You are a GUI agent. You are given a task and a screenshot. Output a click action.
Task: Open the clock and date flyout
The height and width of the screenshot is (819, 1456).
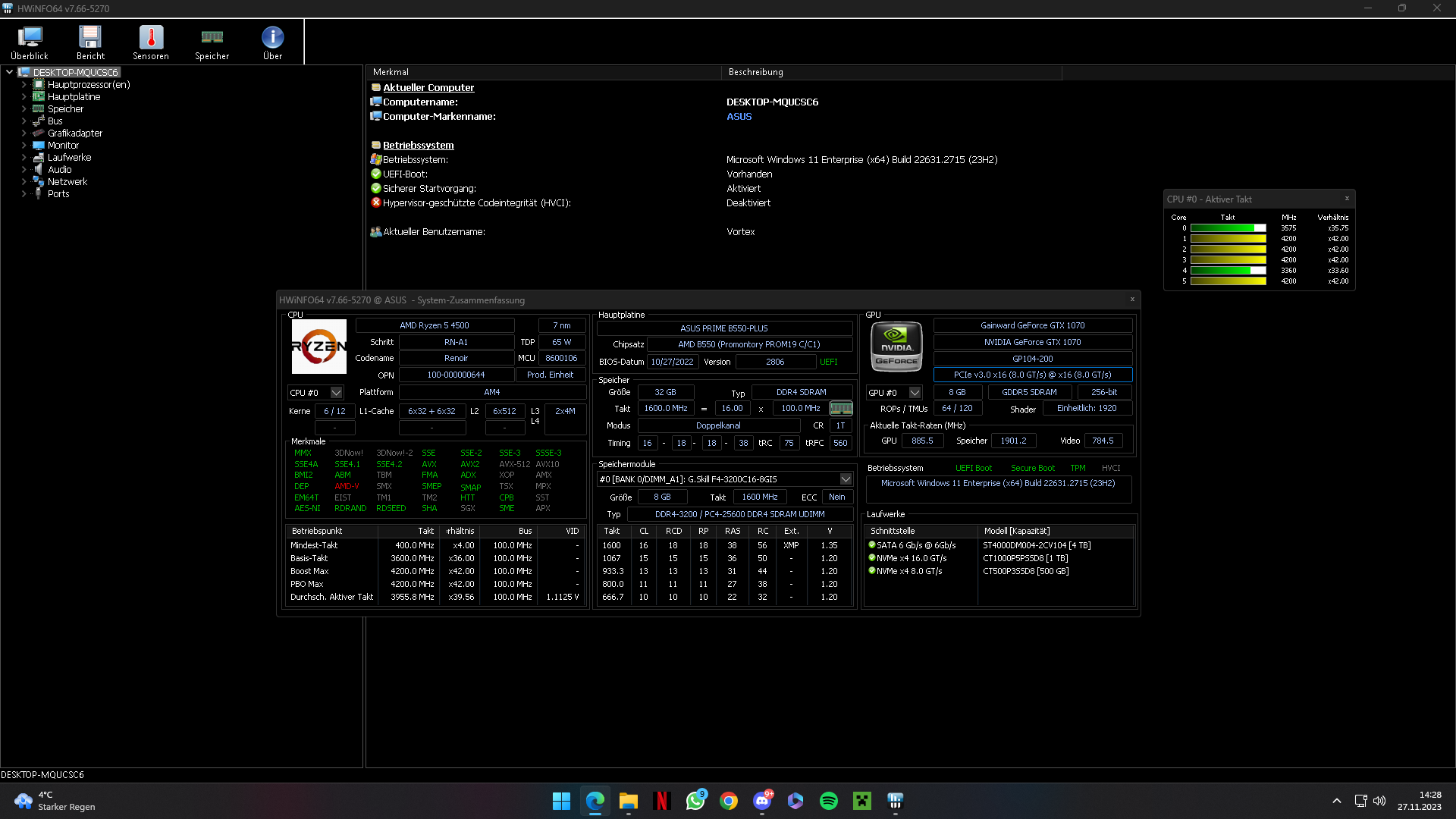click(x=1420, y=801)
